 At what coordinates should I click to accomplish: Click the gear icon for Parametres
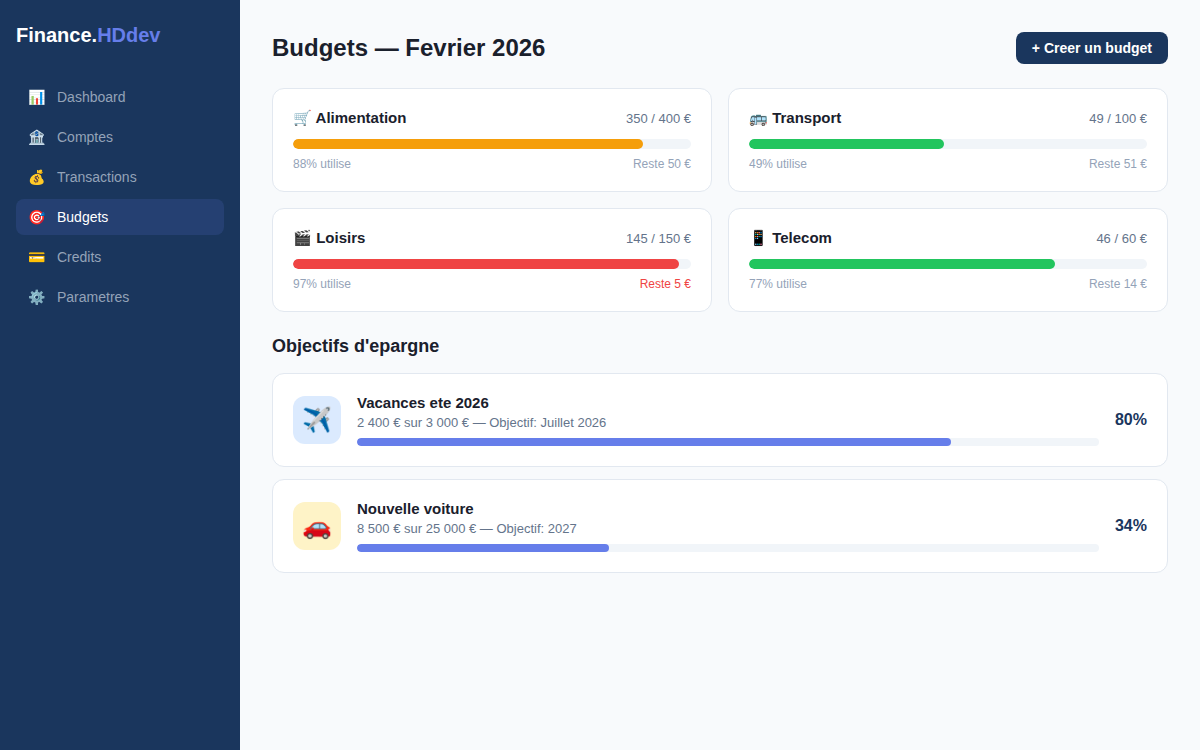click(x=38, y=297)
